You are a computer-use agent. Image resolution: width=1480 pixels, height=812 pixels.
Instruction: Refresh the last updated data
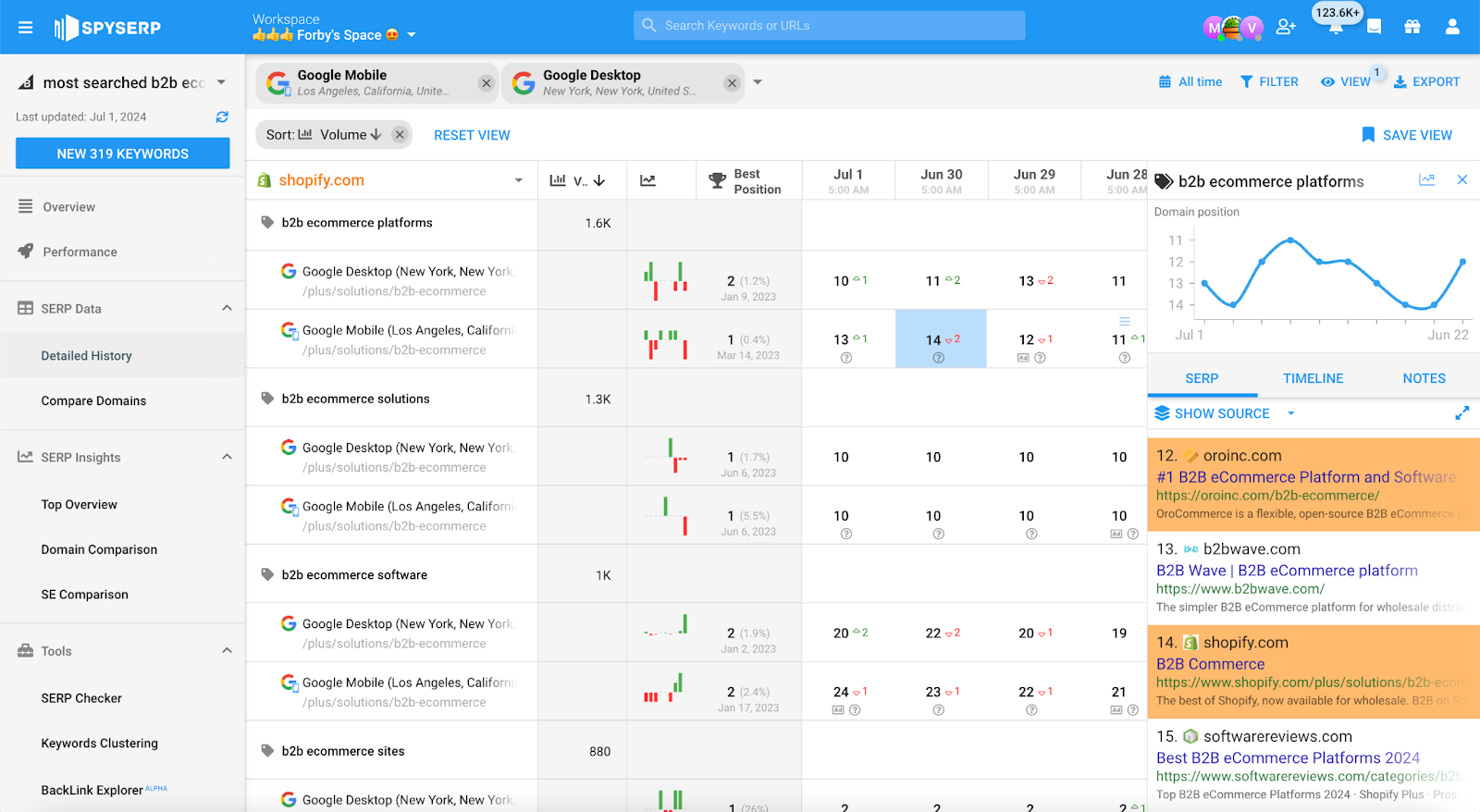coord(222,117)
